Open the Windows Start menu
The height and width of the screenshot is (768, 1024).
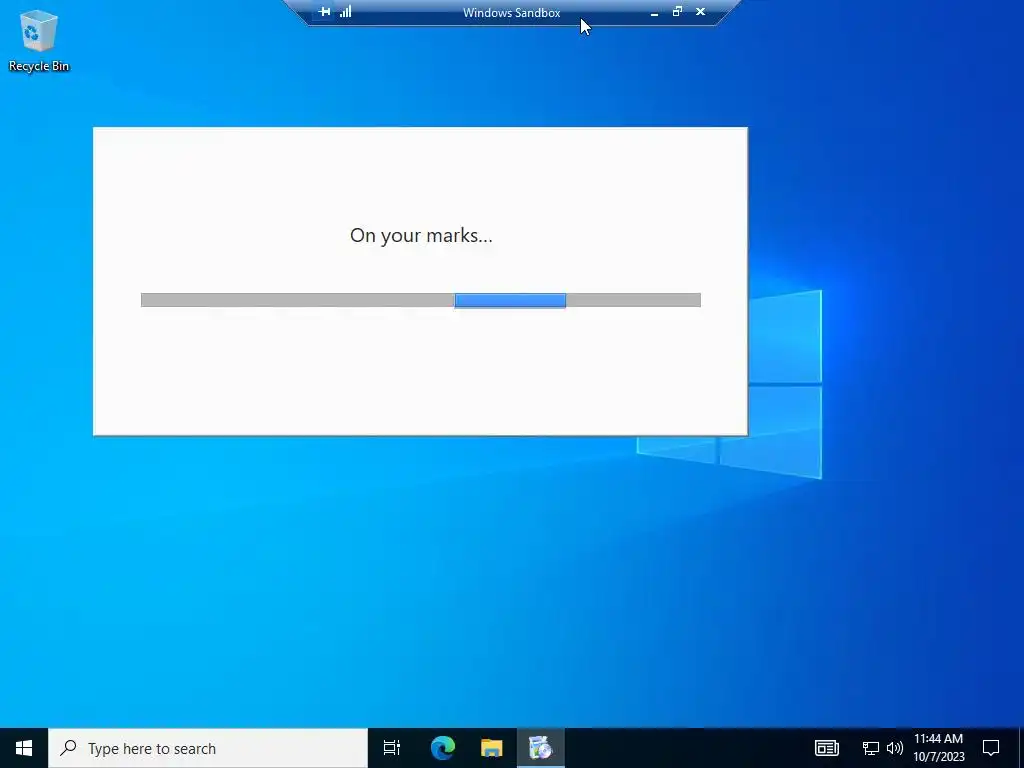[24, 748]
